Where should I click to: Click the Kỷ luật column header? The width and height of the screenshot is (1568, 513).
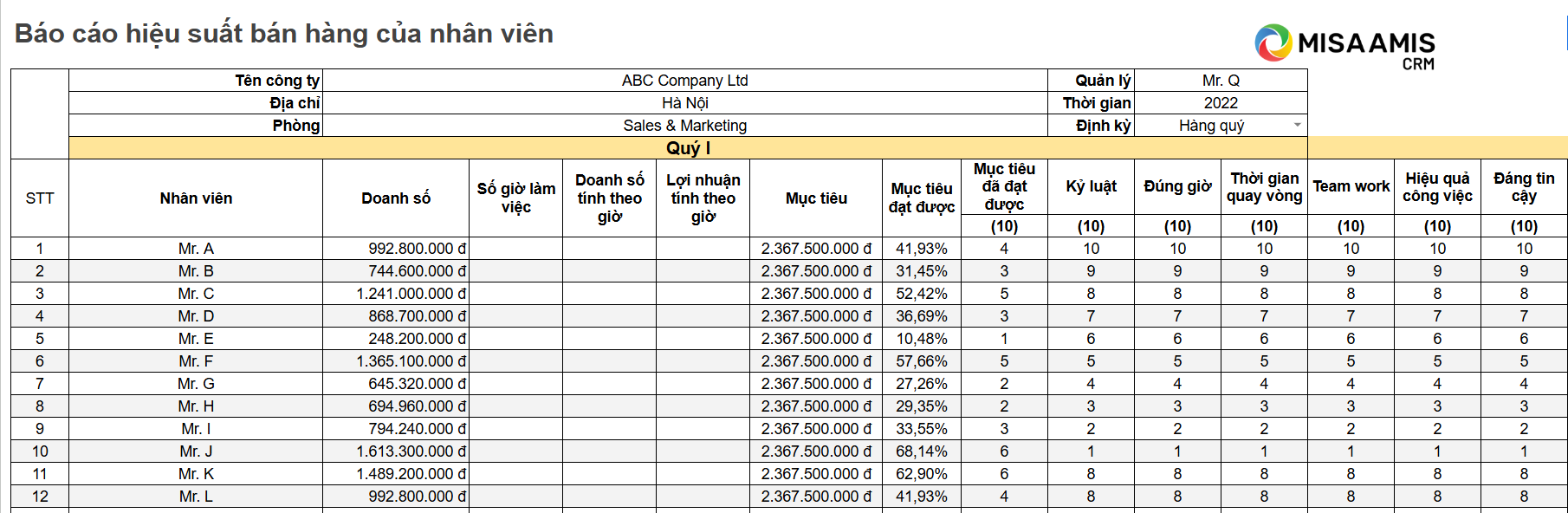pyautogui.click(x=1091, y=186)
